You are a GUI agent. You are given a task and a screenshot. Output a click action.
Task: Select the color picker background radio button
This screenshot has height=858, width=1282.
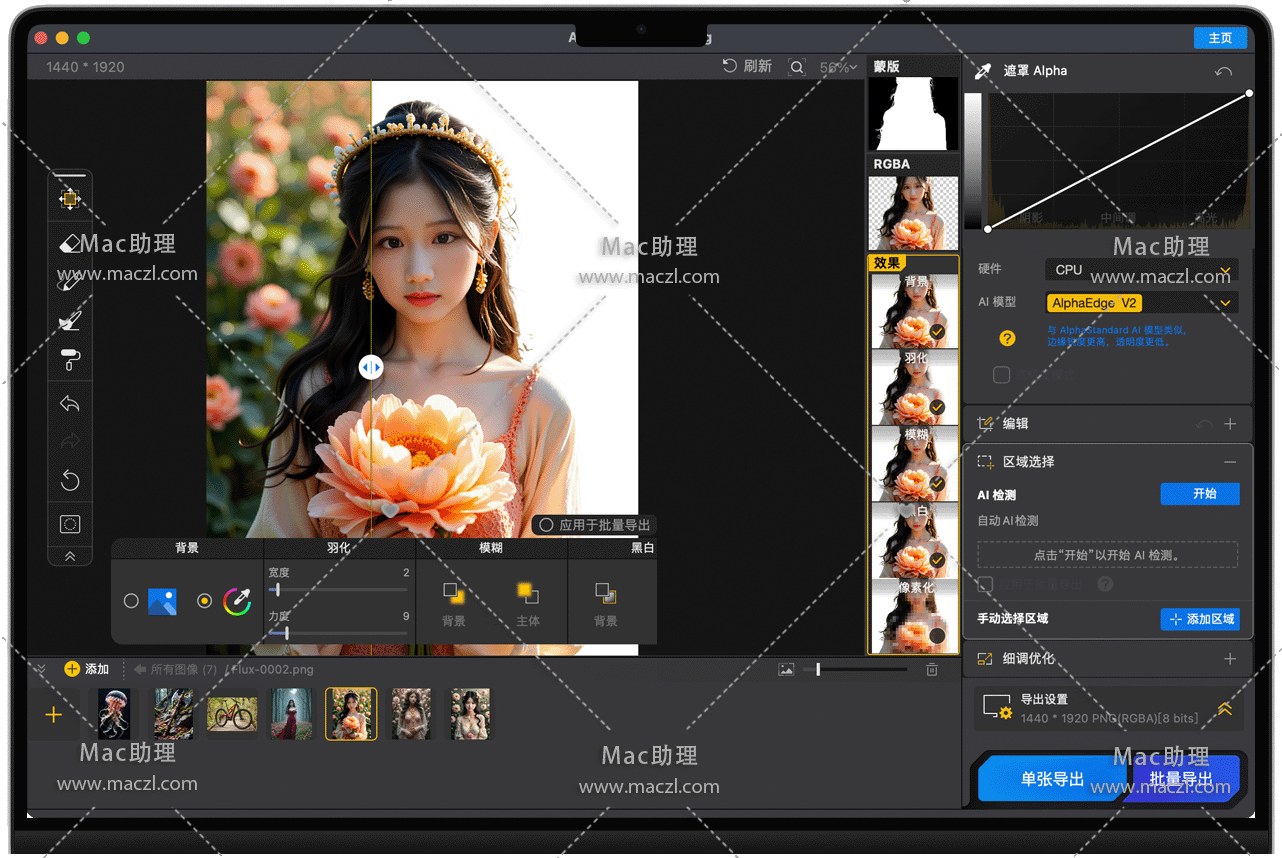click(x=204, y=601)
